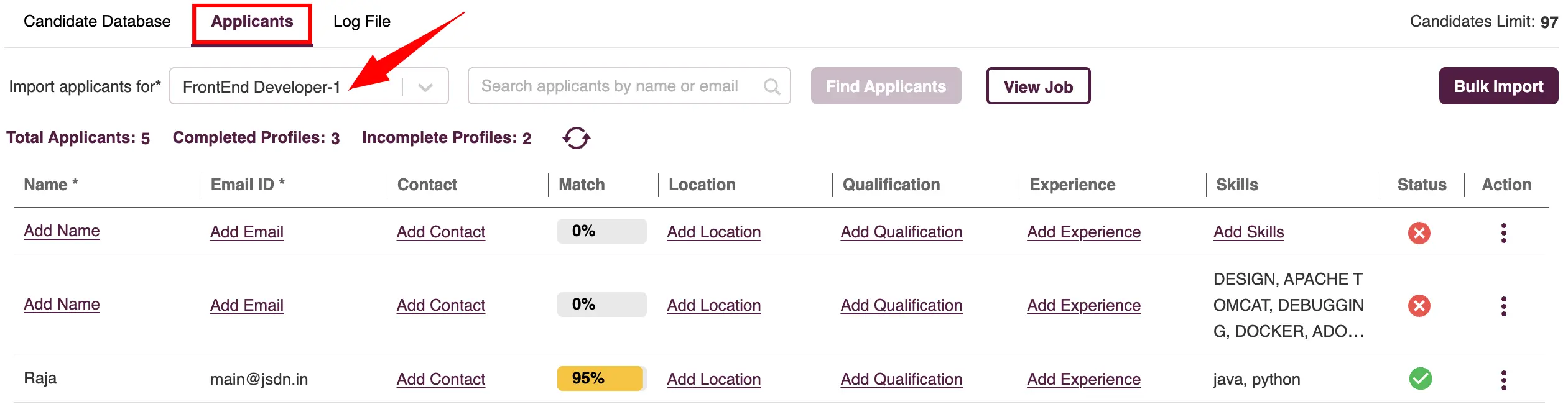This screenshot has height=404, width=1568.
Task: Open action menu for first applicant row
Action: point(1503,233)
